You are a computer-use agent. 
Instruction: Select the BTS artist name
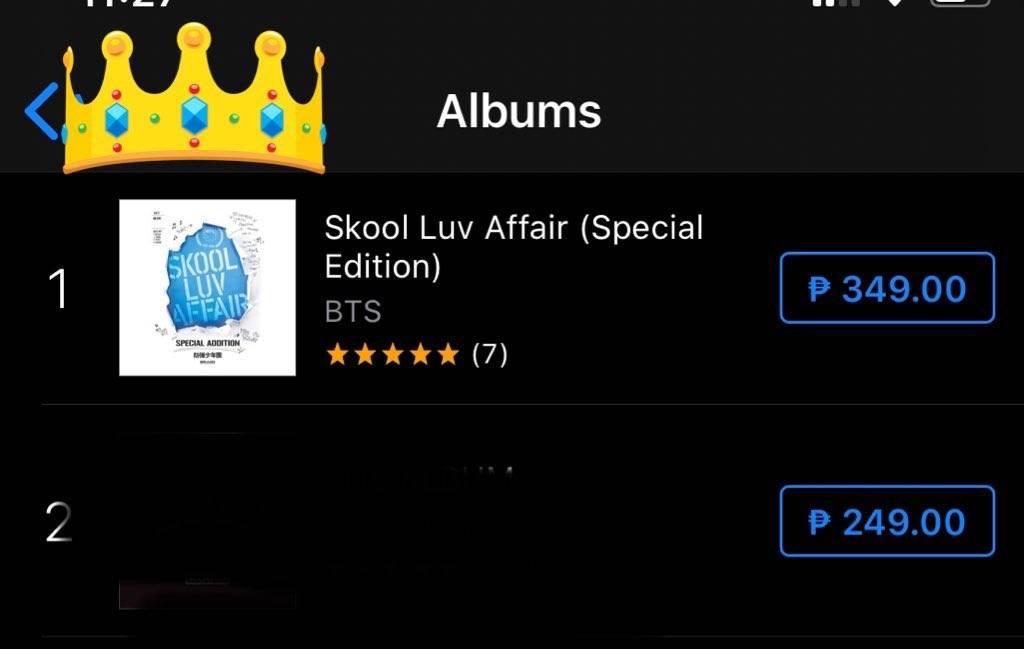pyautogui.click(x=353, y=311)
